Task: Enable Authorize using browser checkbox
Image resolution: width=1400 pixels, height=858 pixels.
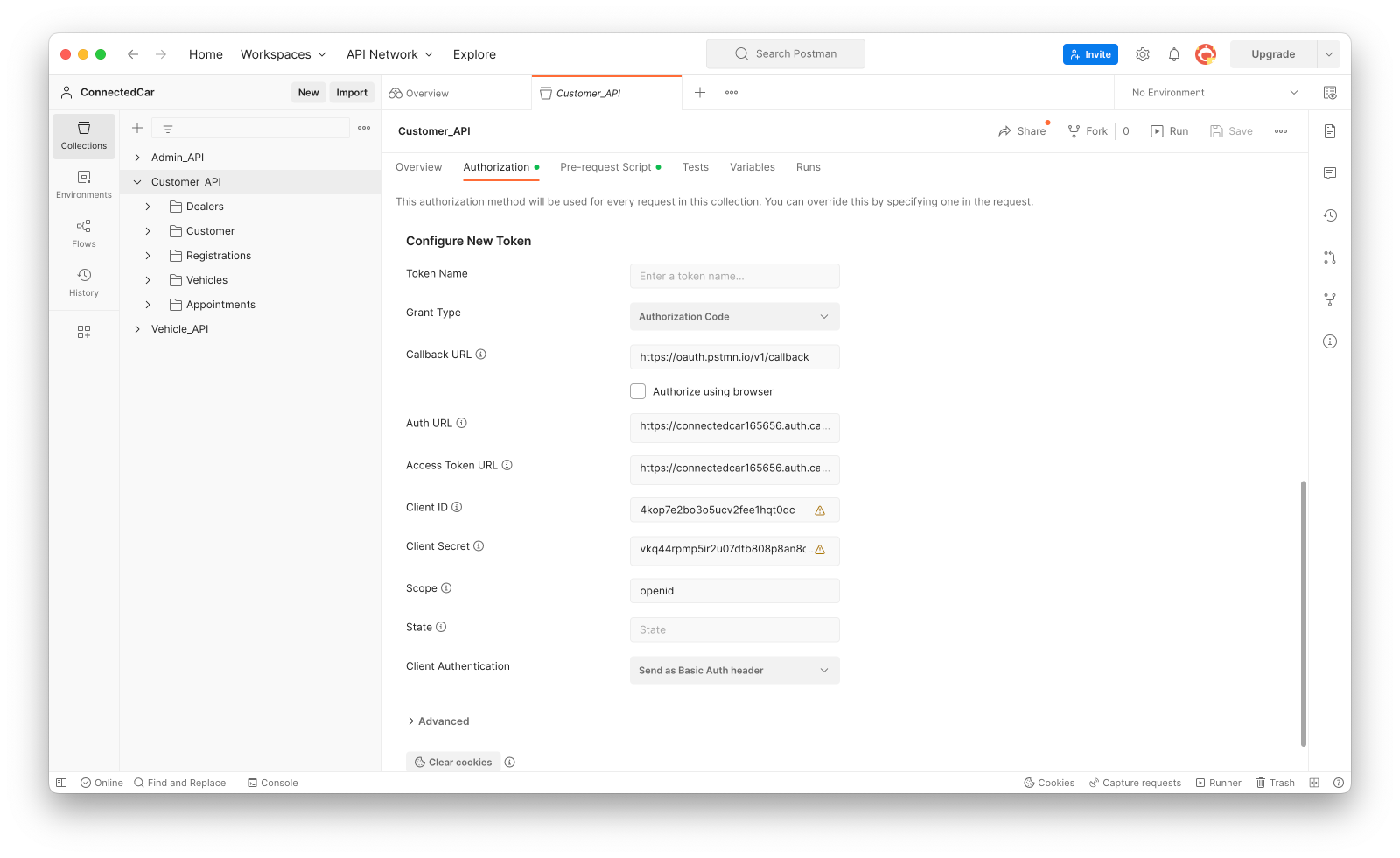Action: (x=638, y=391)
